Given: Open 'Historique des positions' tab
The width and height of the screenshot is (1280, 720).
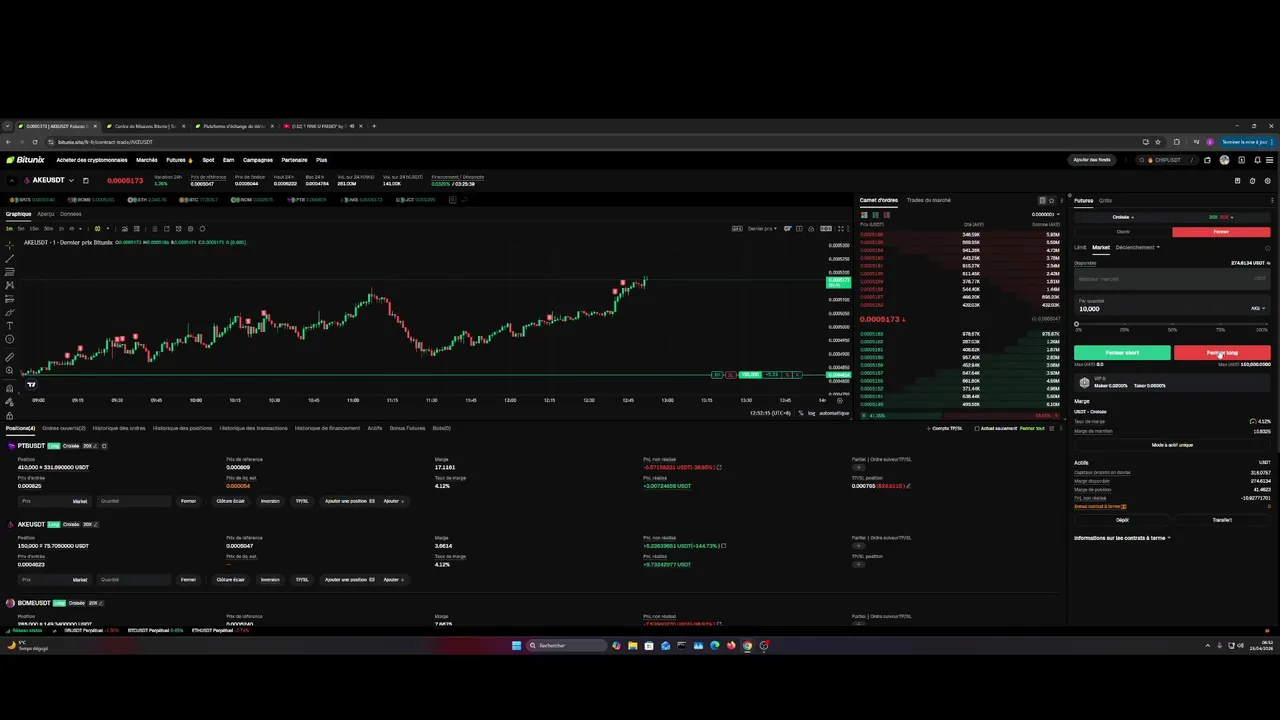Looking at the screenshot, I should point(182,428).
